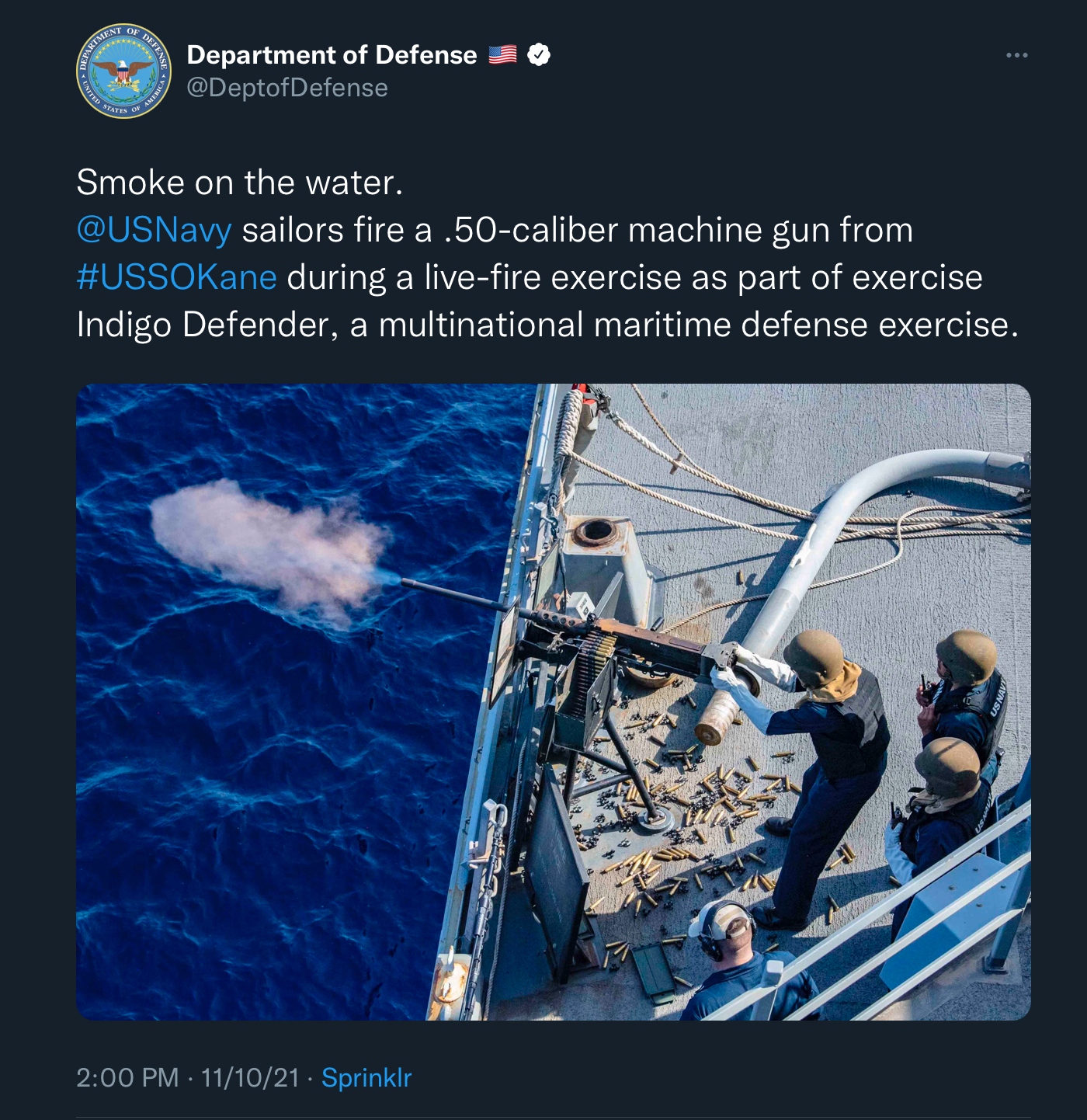Click the open blue ocean in photo
1087x1120 pixels.
(256, 816)
